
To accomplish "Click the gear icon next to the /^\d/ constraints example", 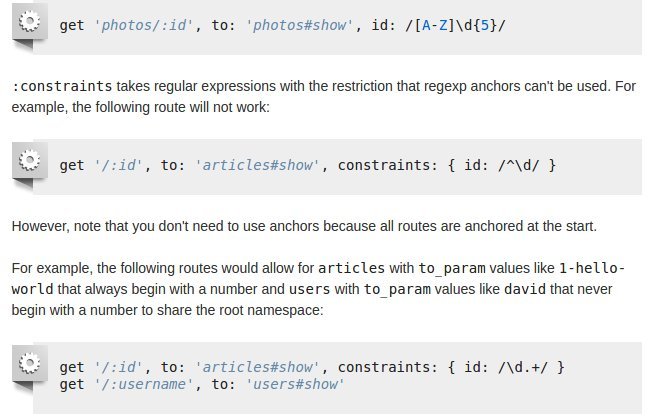I will (29, 160).
